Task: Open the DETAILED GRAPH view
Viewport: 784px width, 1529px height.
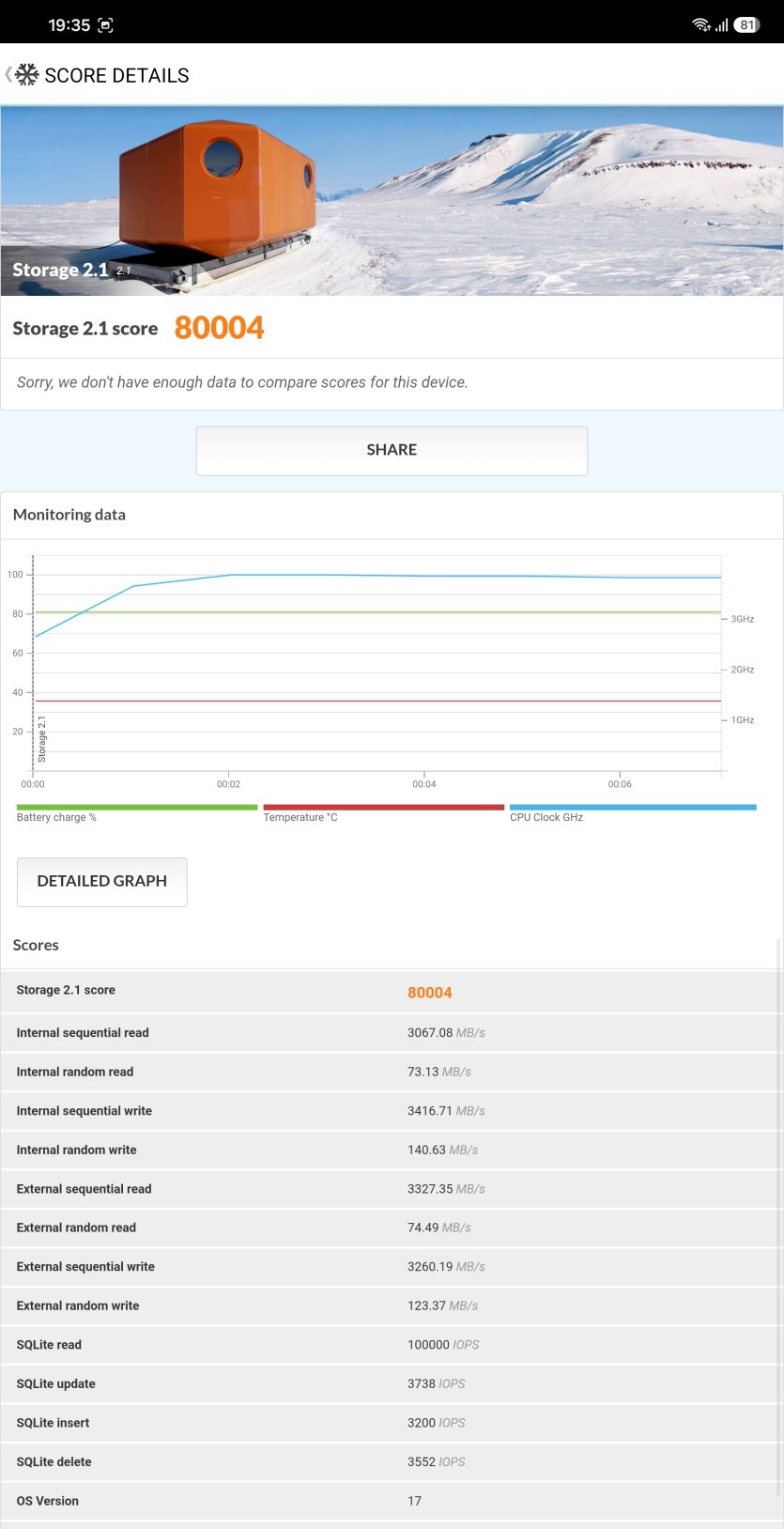Action: [102, 882]
